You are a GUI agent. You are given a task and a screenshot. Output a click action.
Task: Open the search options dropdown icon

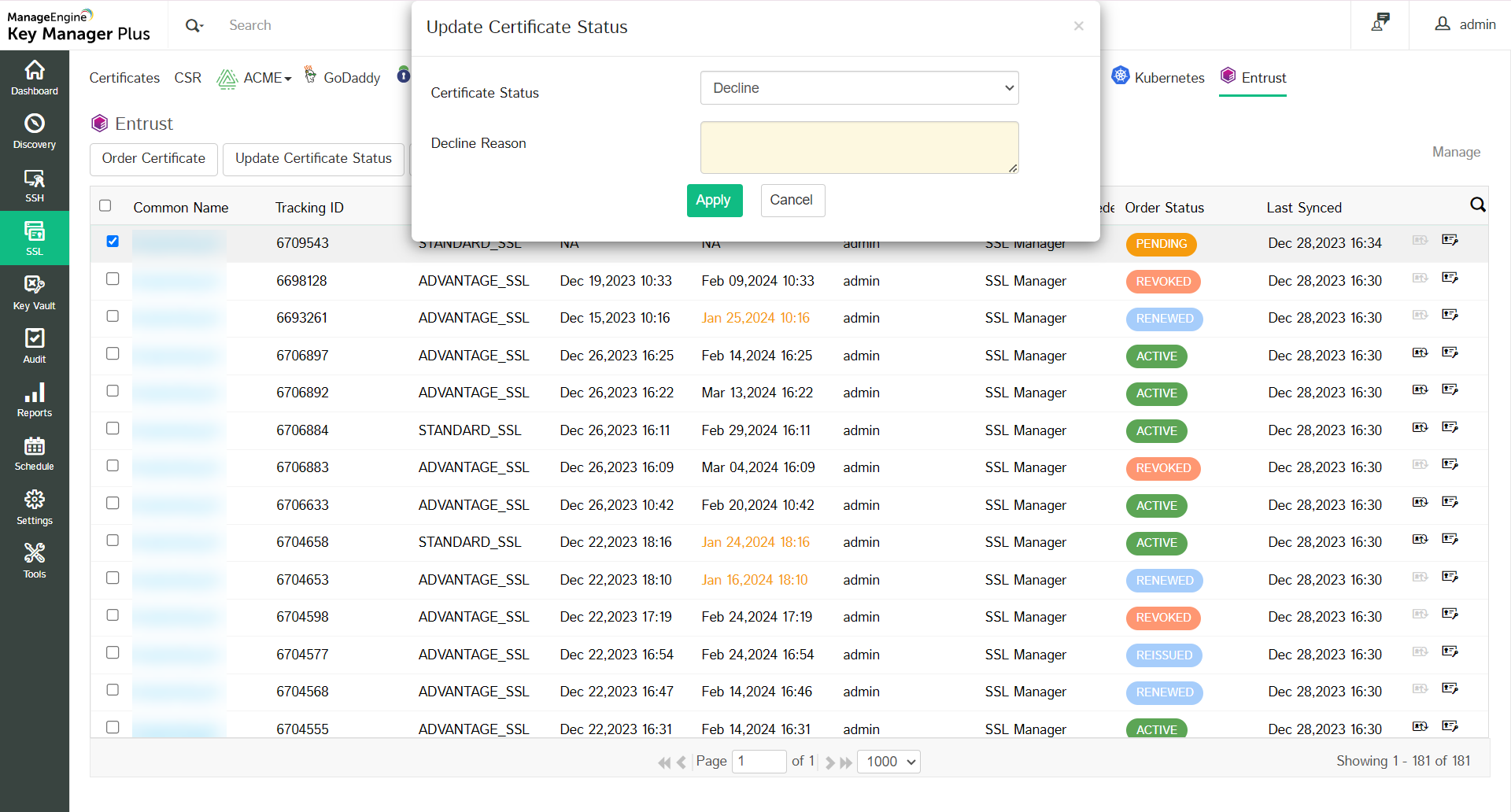(194, 25)
